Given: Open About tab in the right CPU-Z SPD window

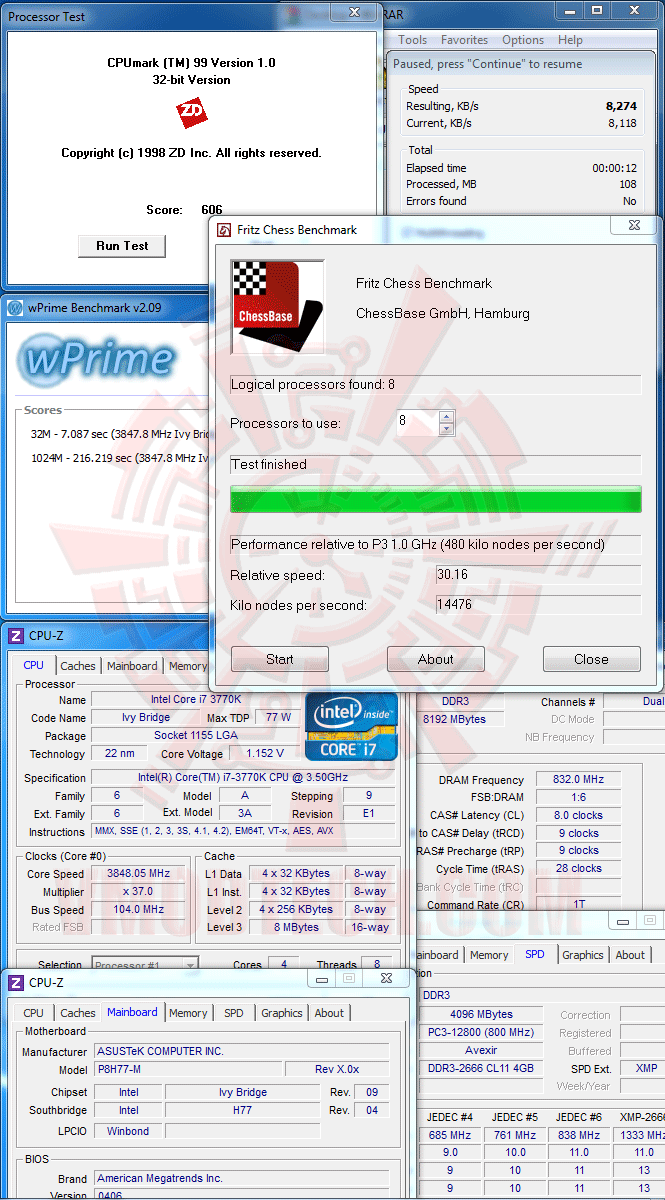Looking at the screenshot, I should coord(630,955).
